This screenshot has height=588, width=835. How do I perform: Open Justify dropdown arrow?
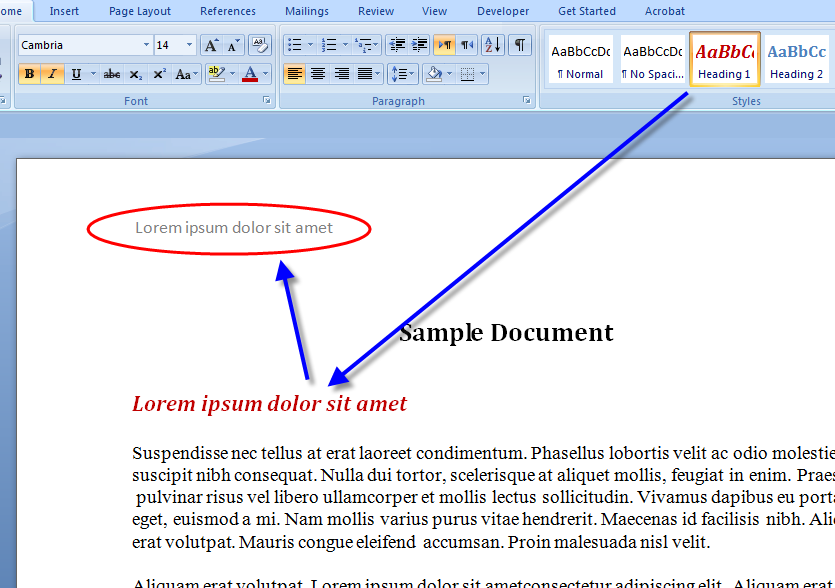pyautogui.click(x=378, y=74)
